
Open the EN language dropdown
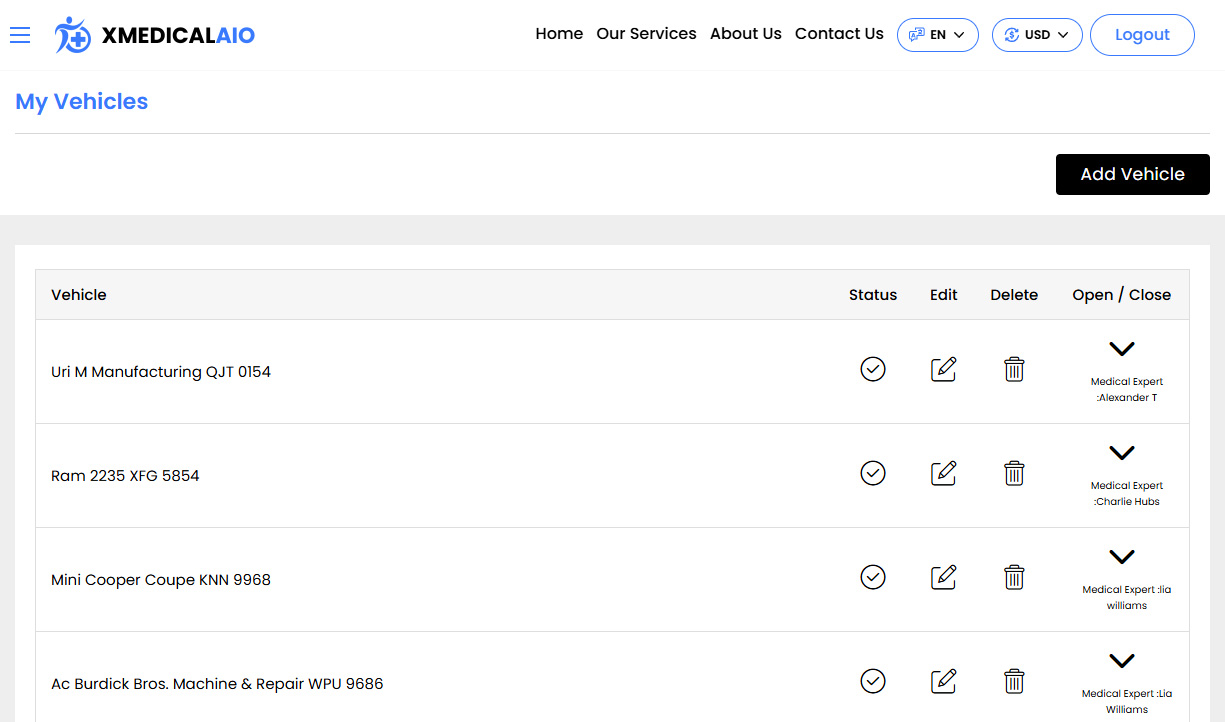pos(937,35)
